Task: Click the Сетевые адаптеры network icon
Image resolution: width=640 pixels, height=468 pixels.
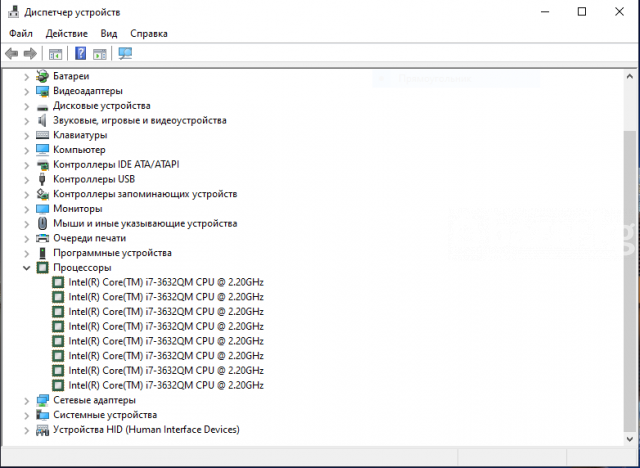Action: (43, 400)
